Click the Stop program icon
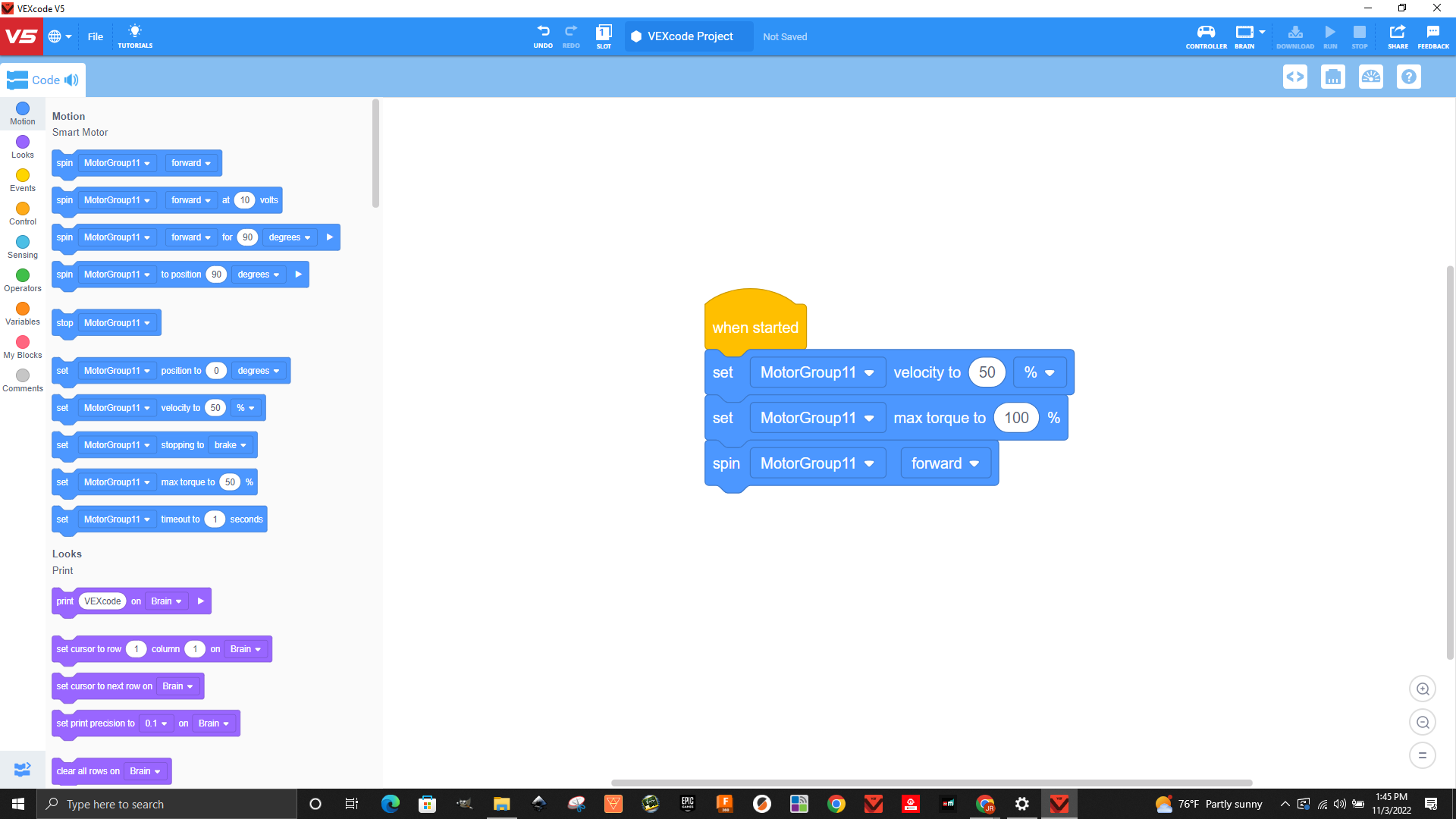This screenshot has width=1456, height=819. tap(1359, 36)
